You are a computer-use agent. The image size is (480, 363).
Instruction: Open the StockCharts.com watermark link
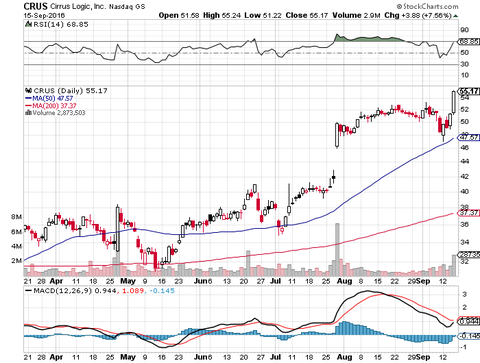coord(427,6)
